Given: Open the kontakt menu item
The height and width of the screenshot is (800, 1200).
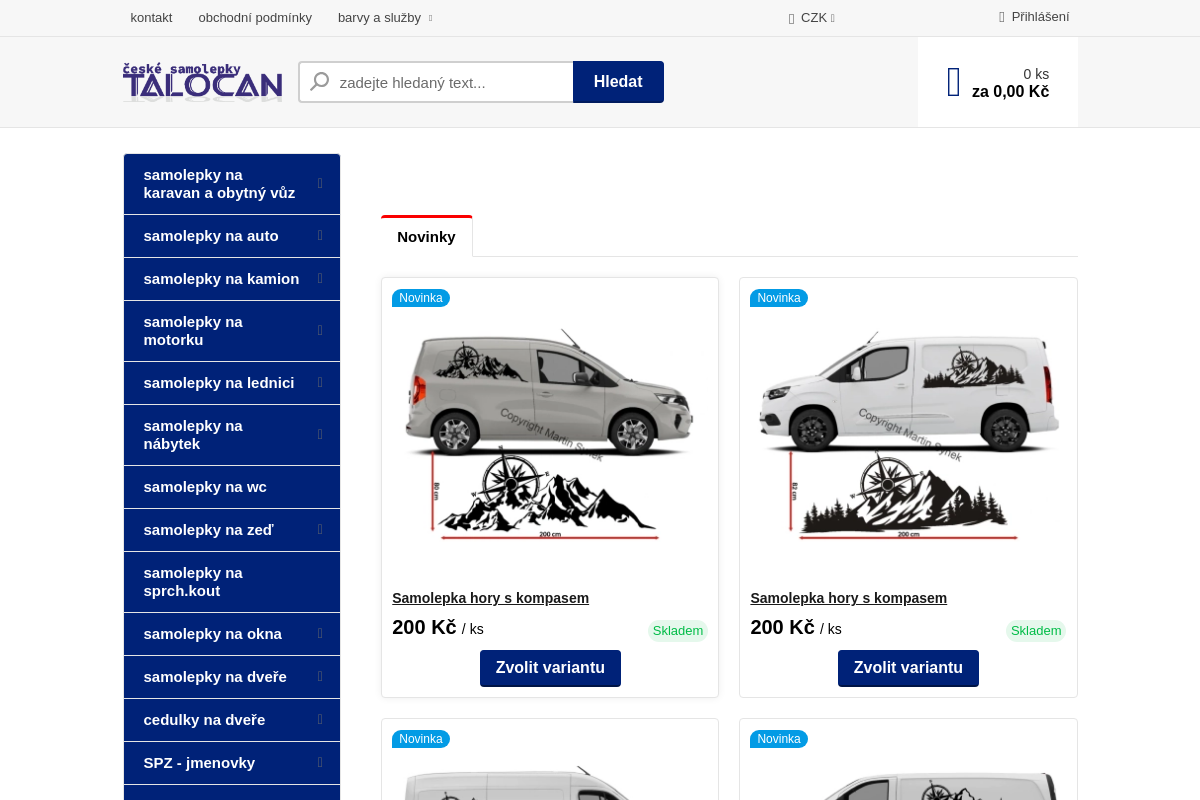Looking at the screenshot, I should tap(151, 18).
